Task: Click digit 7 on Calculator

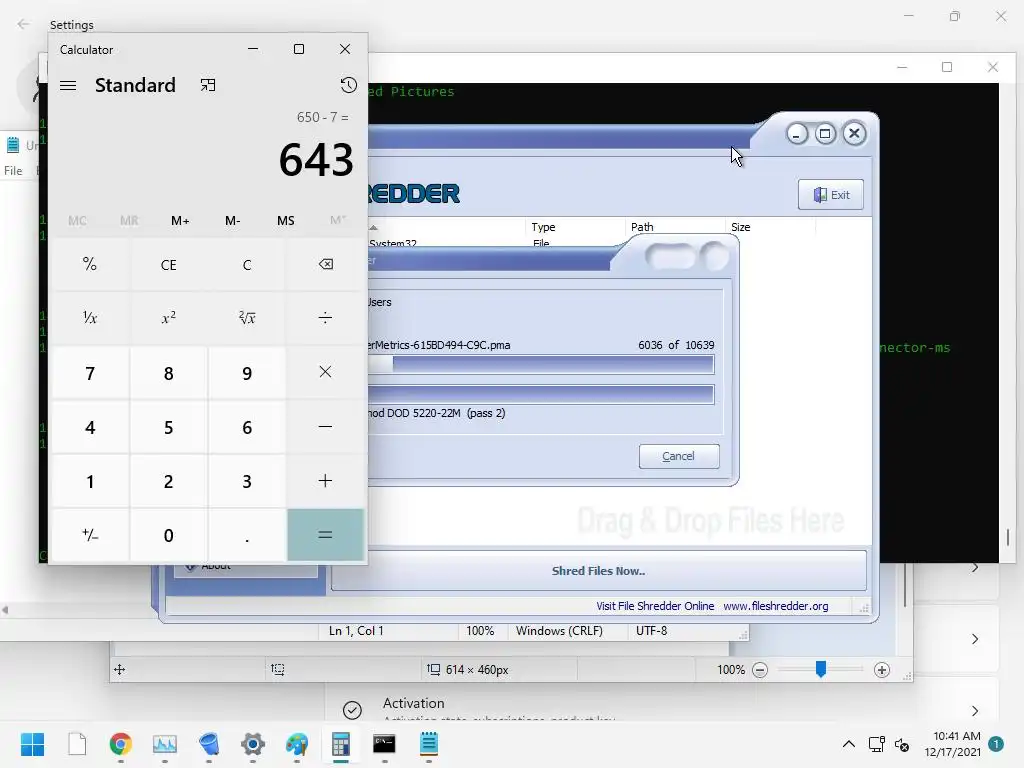Action: coord(90,373)
